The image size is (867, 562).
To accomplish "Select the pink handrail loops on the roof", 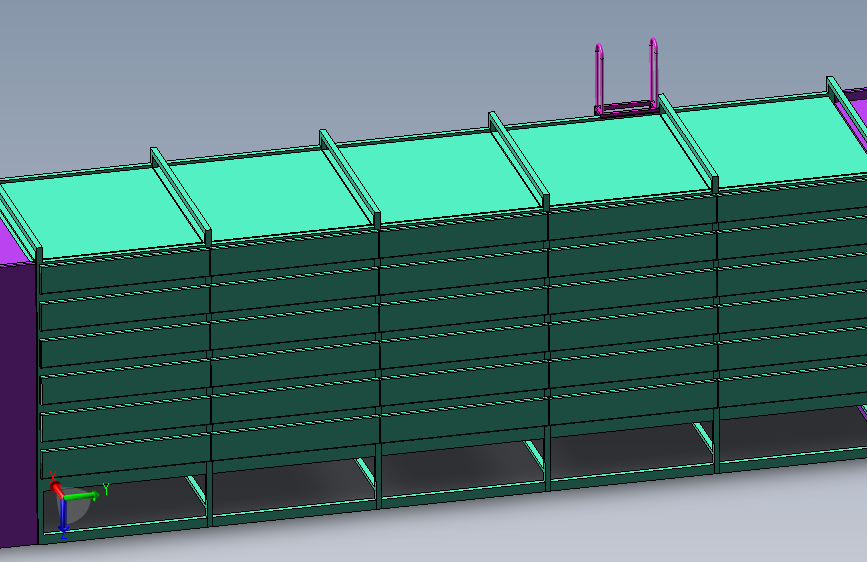I will click(626, 76).
